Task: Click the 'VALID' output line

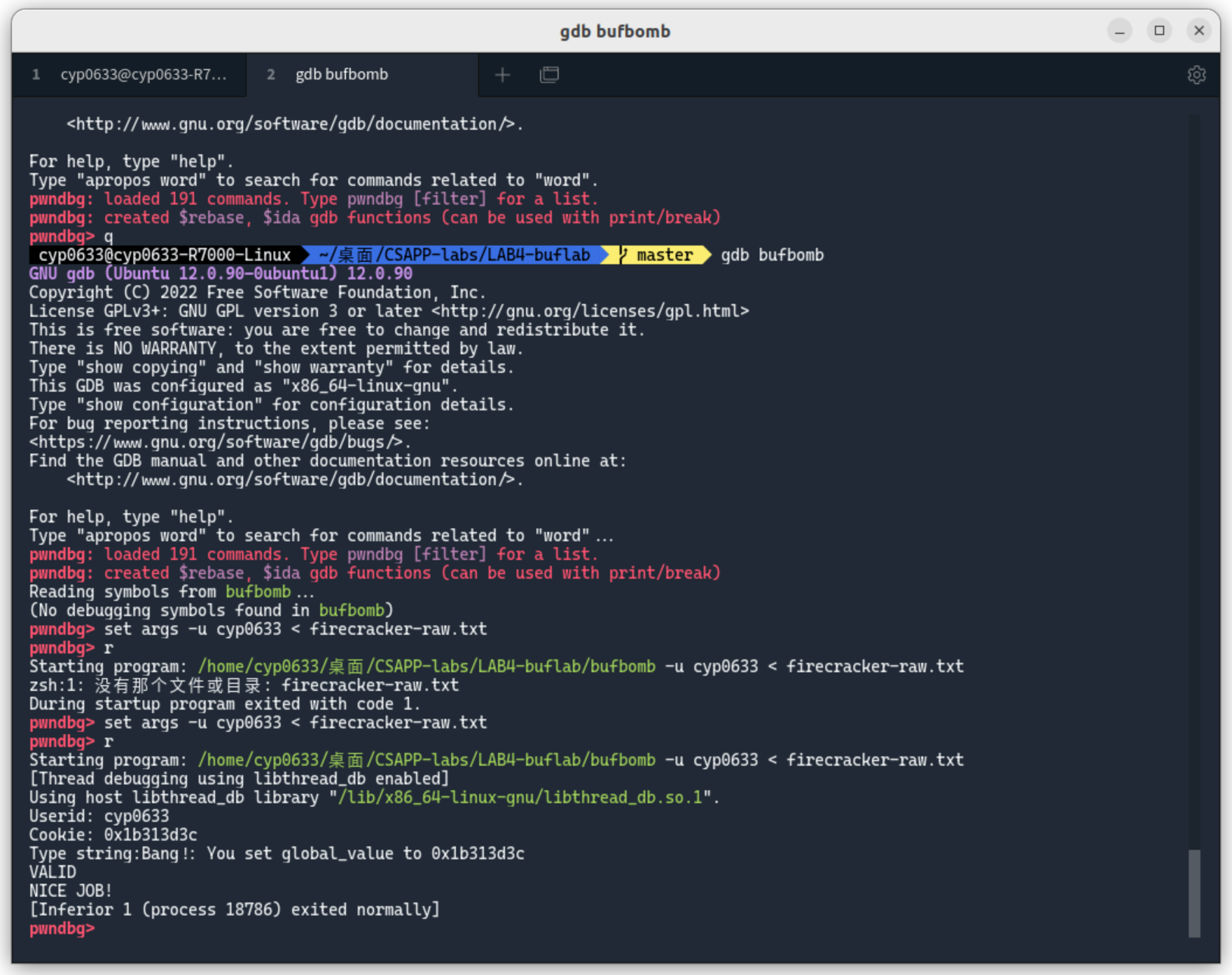Action: 53,872
